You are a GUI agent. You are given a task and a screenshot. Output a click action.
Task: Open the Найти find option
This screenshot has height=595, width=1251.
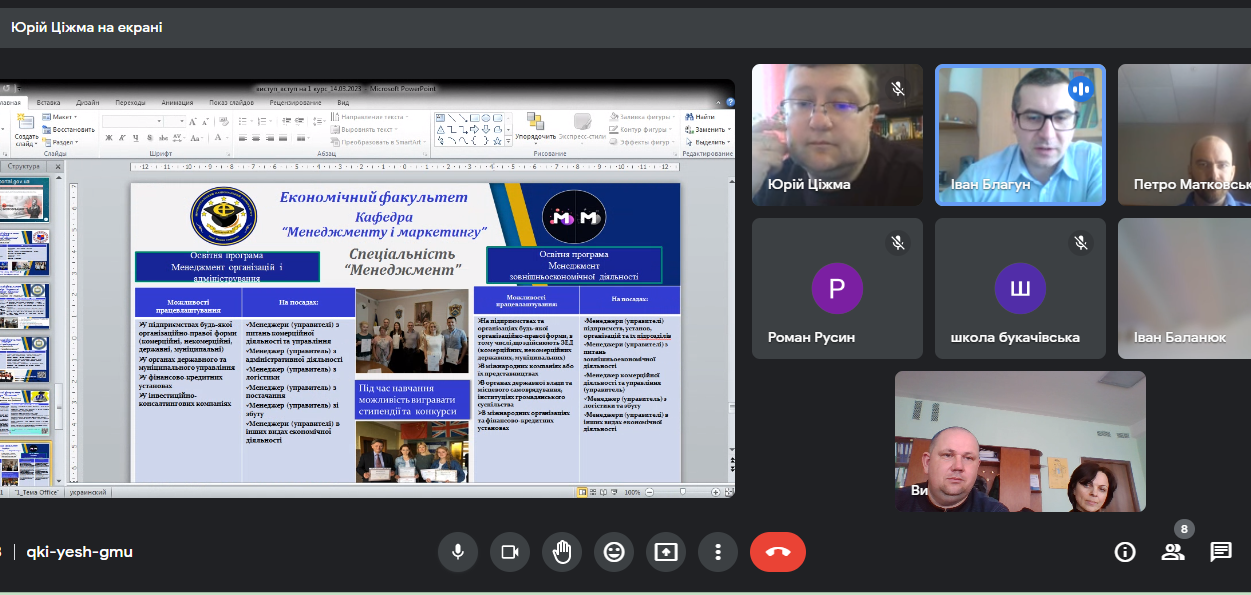[704, 117]
